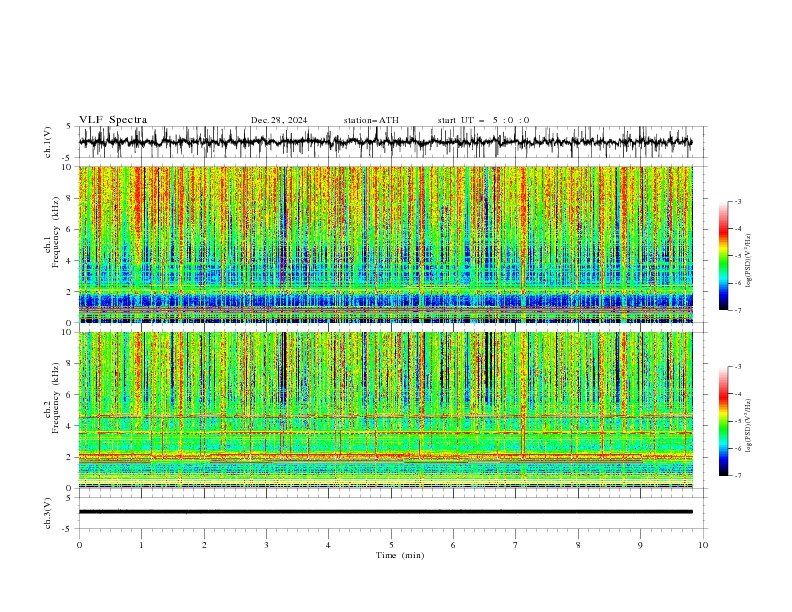Image resolution: width=792 pixels, height=612 pixels.
Task: Click the "-5" tick on ch.1 color bar
Action: tap(738, 256)
